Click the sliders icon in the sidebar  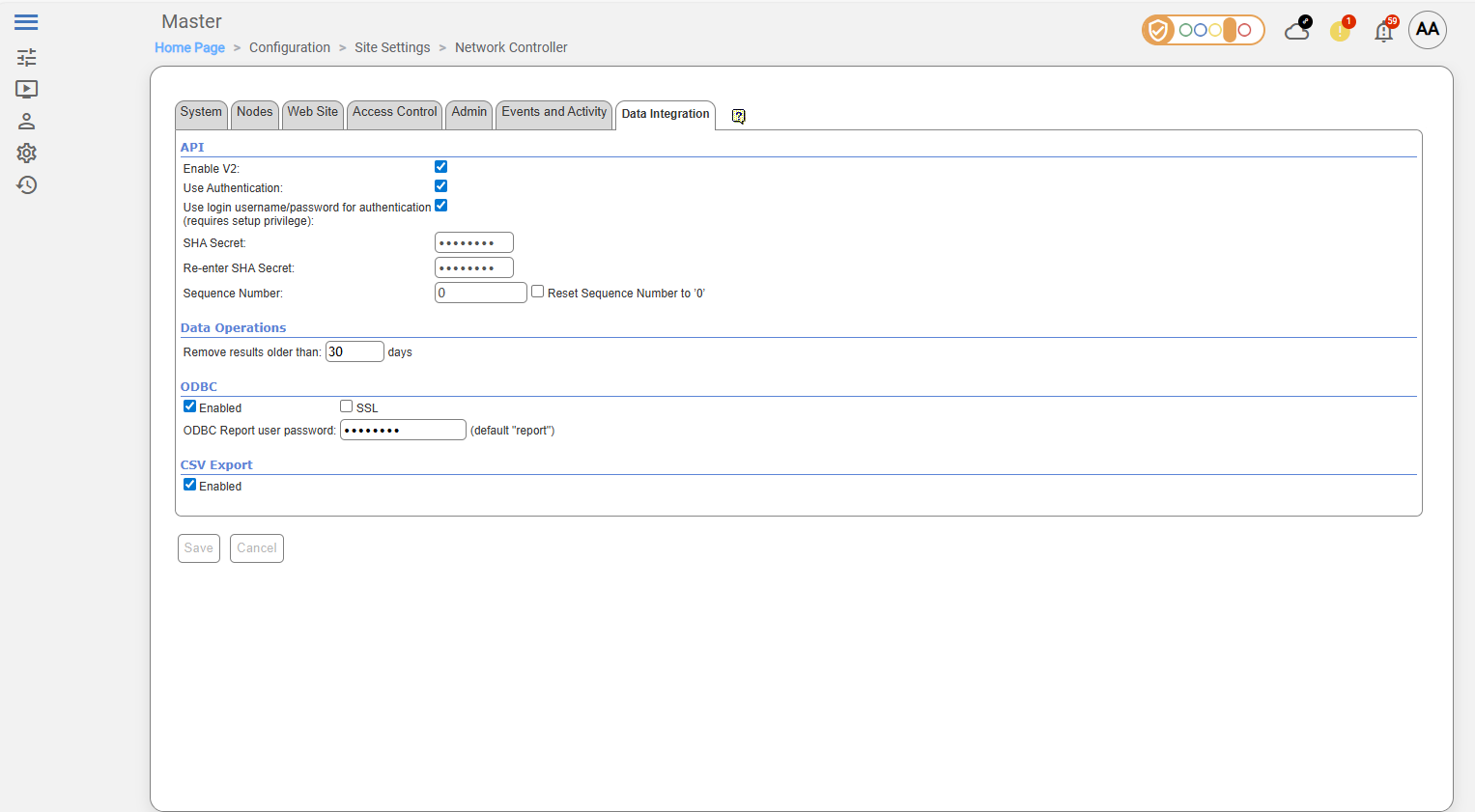[26, 57]
